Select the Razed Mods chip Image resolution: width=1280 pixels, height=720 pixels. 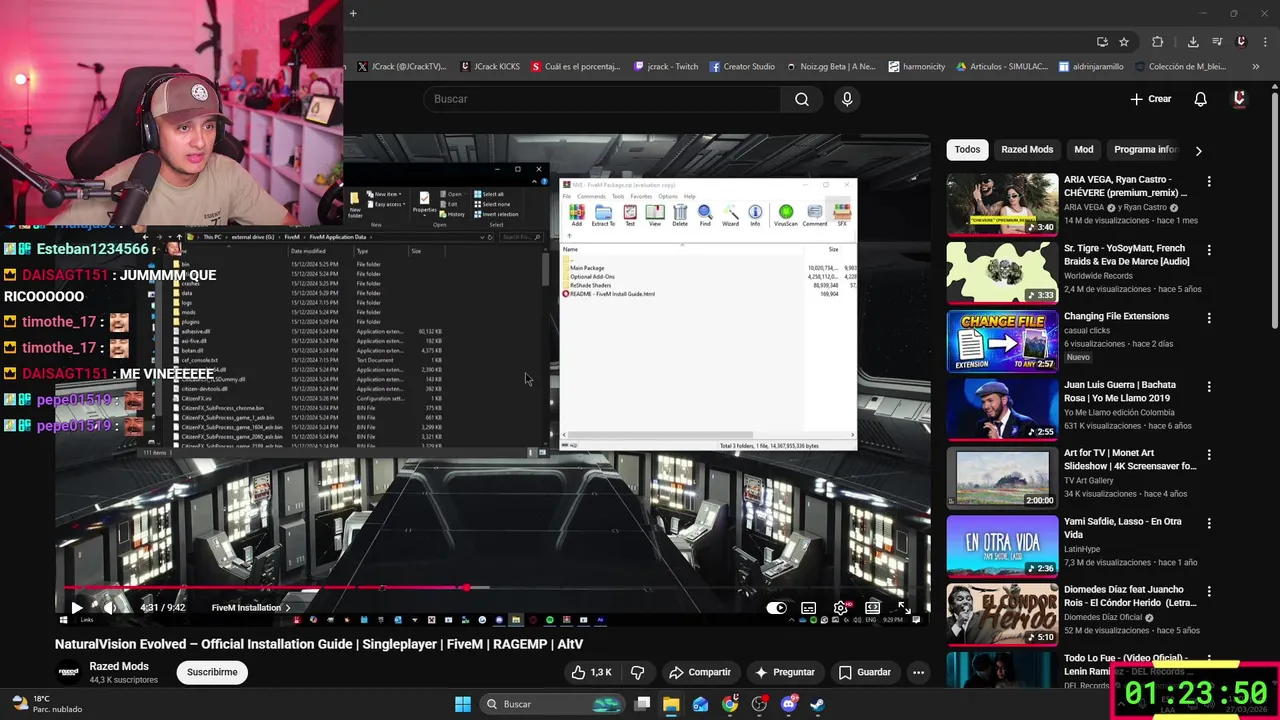tap(1027, 149)
